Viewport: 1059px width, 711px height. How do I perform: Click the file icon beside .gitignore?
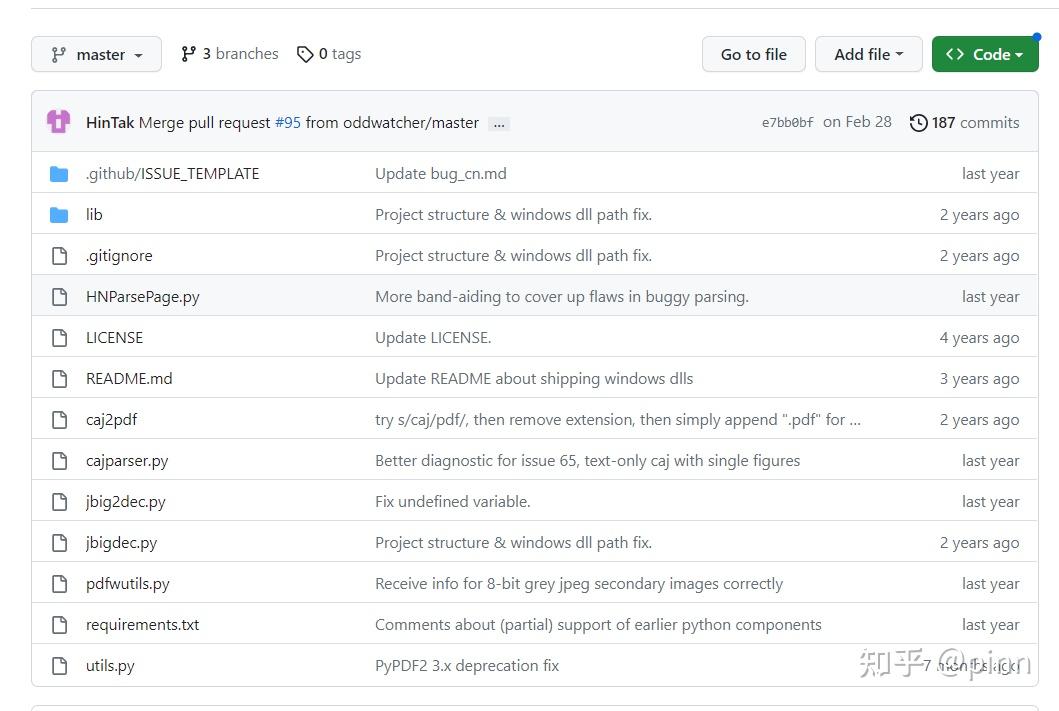pos(59,256)
